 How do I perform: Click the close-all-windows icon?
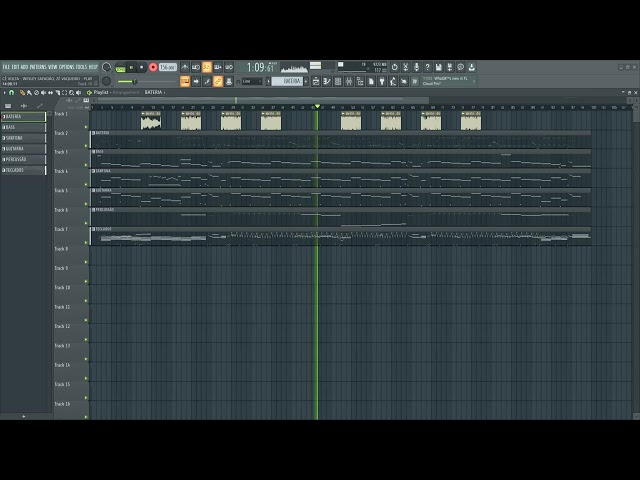point(404,82)
